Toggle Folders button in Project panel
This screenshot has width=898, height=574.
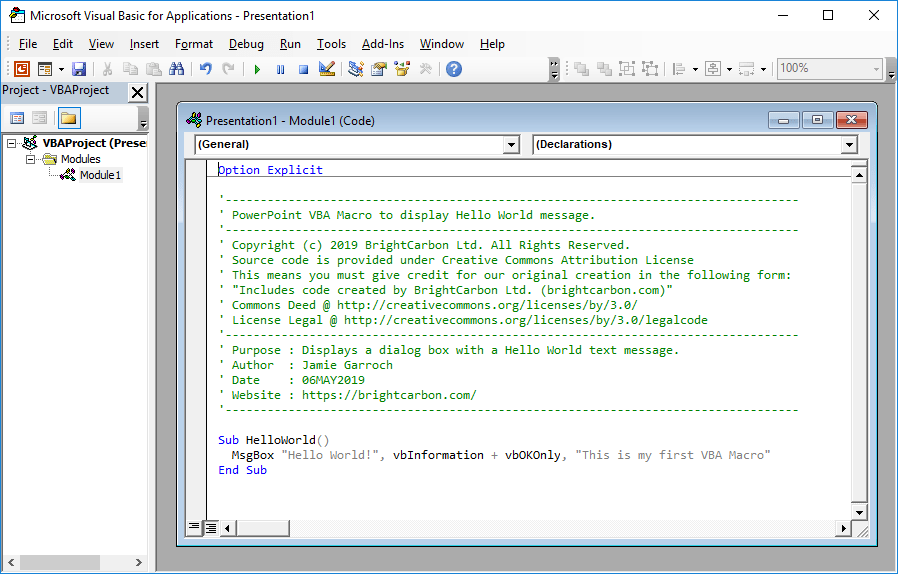tap(69, 118)
